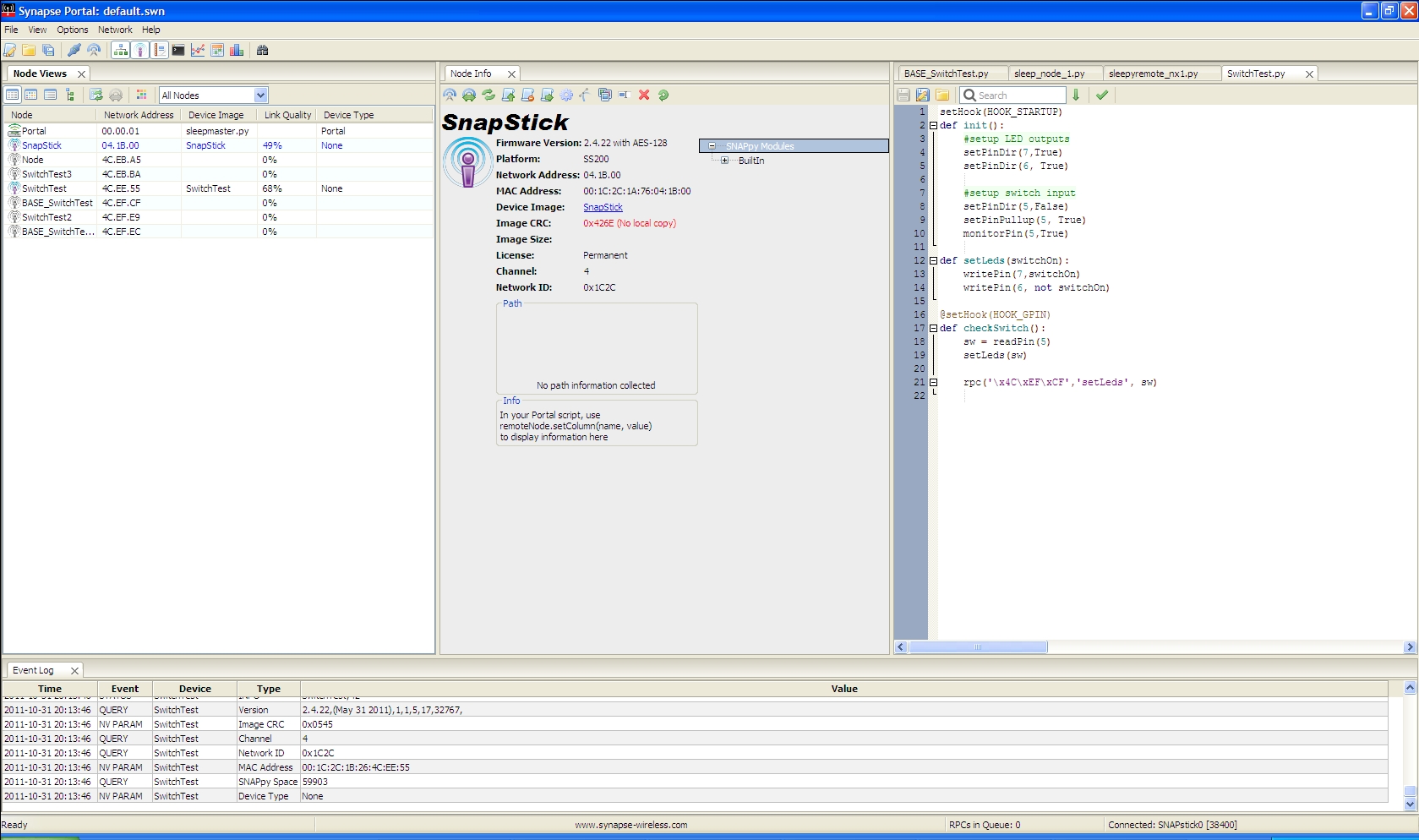Switch to the sleepyremote_nx1.py tab
Viewport: 1419px width, 840px height.
[x=1161, y=74]
